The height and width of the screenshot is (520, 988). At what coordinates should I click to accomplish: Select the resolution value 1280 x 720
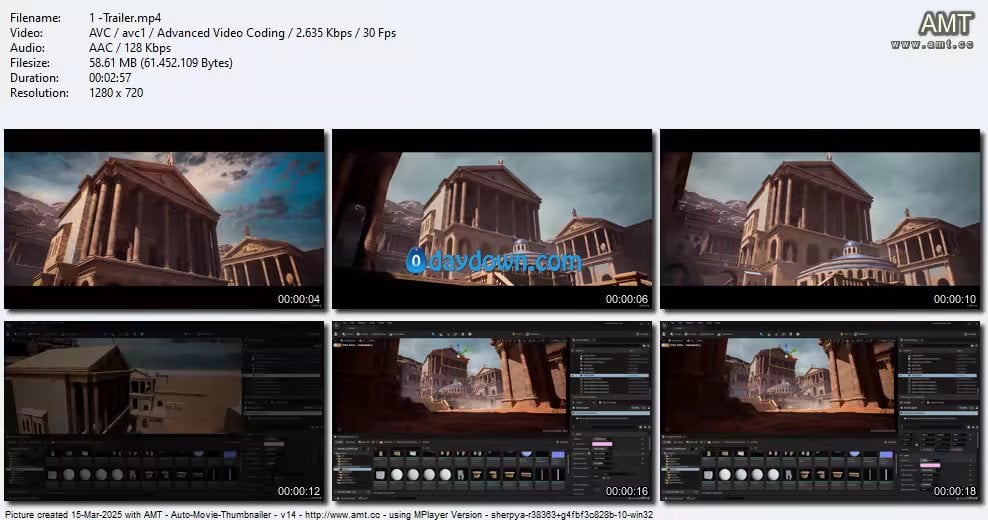(x=116, y=93)
